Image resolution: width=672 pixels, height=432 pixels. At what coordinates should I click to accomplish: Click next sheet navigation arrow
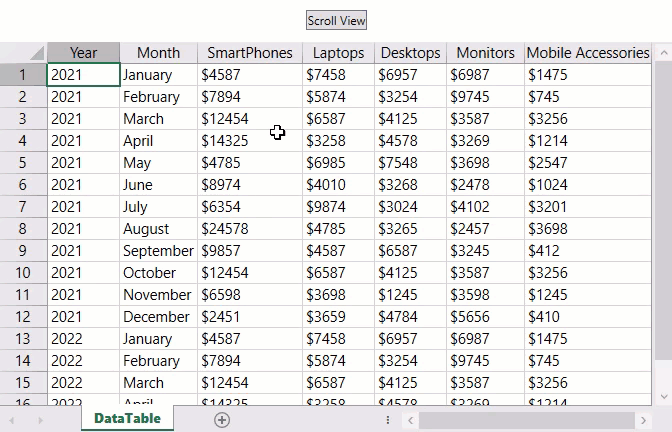coord(42,420)
